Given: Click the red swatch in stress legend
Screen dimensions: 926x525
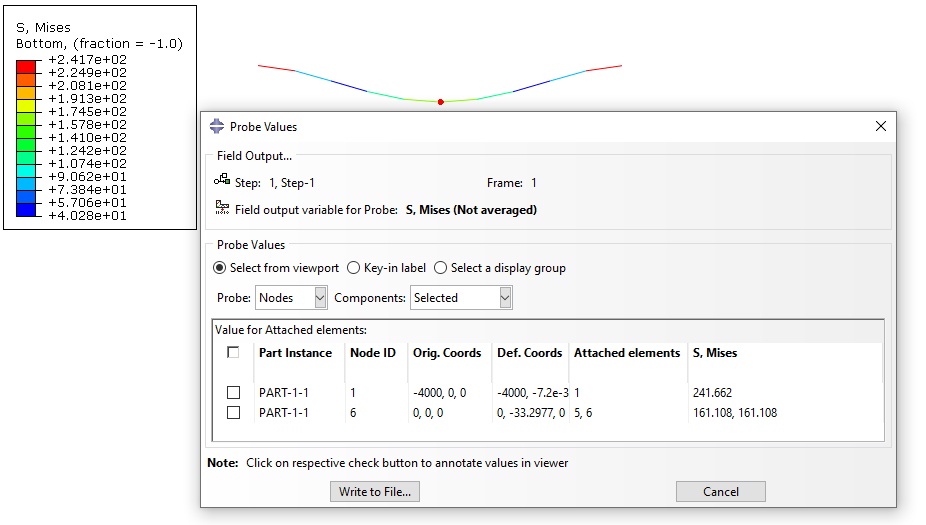Looking at the screenshot, I should coord(26,66).
